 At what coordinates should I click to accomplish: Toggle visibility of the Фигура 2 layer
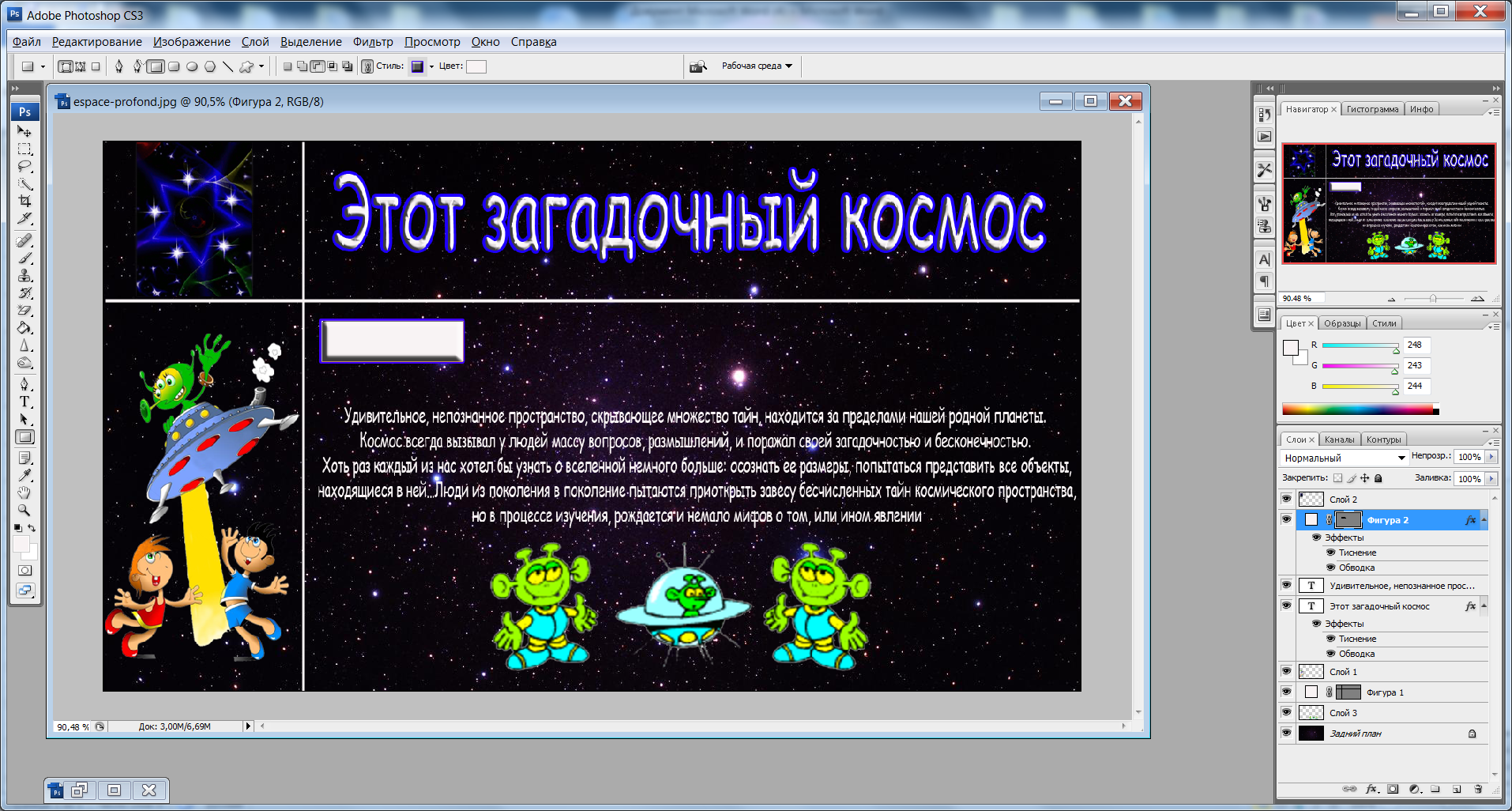point(1286,520)
